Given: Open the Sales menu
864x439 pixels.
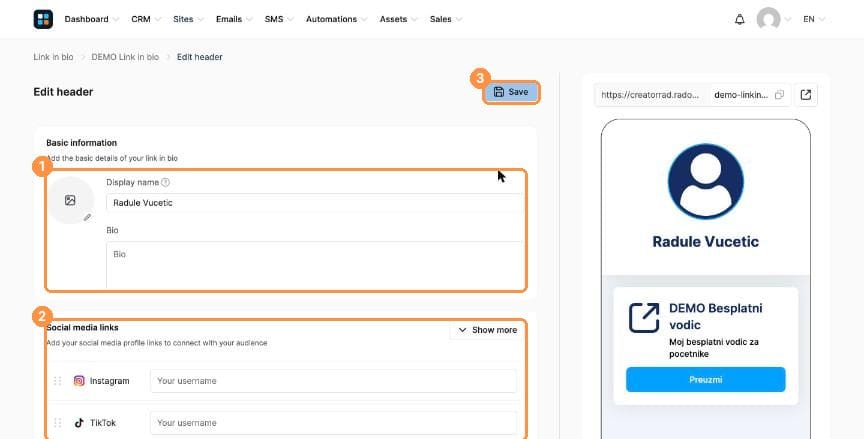Looking at the screenshot, I should 446,19.
